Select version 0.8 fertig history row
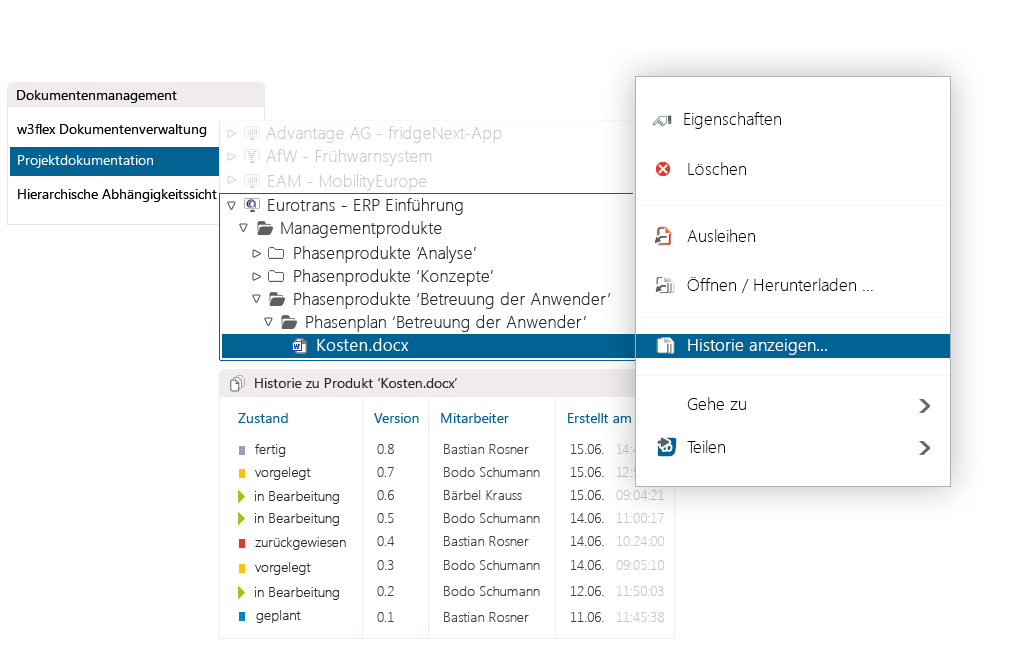Screen dimensions: 1030x660 [x=385, y=450]
